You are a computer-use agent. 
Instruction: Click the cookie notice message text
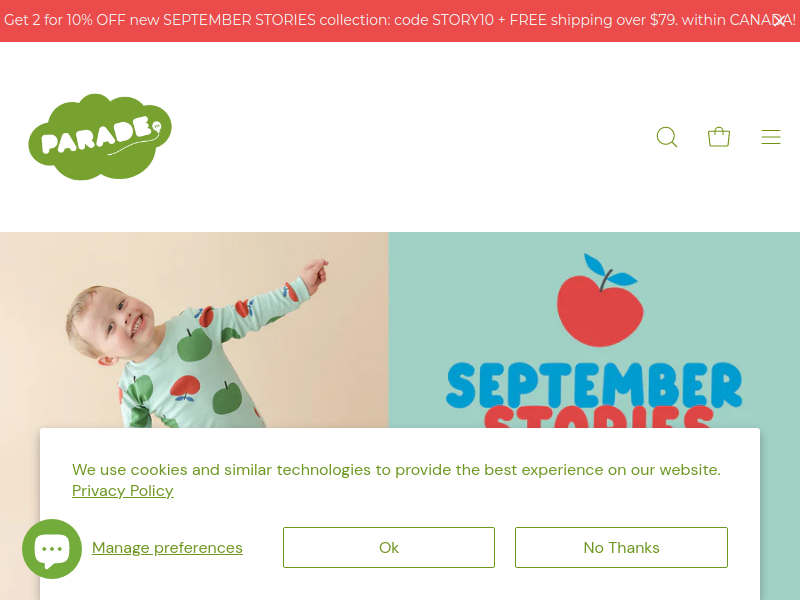396,470
